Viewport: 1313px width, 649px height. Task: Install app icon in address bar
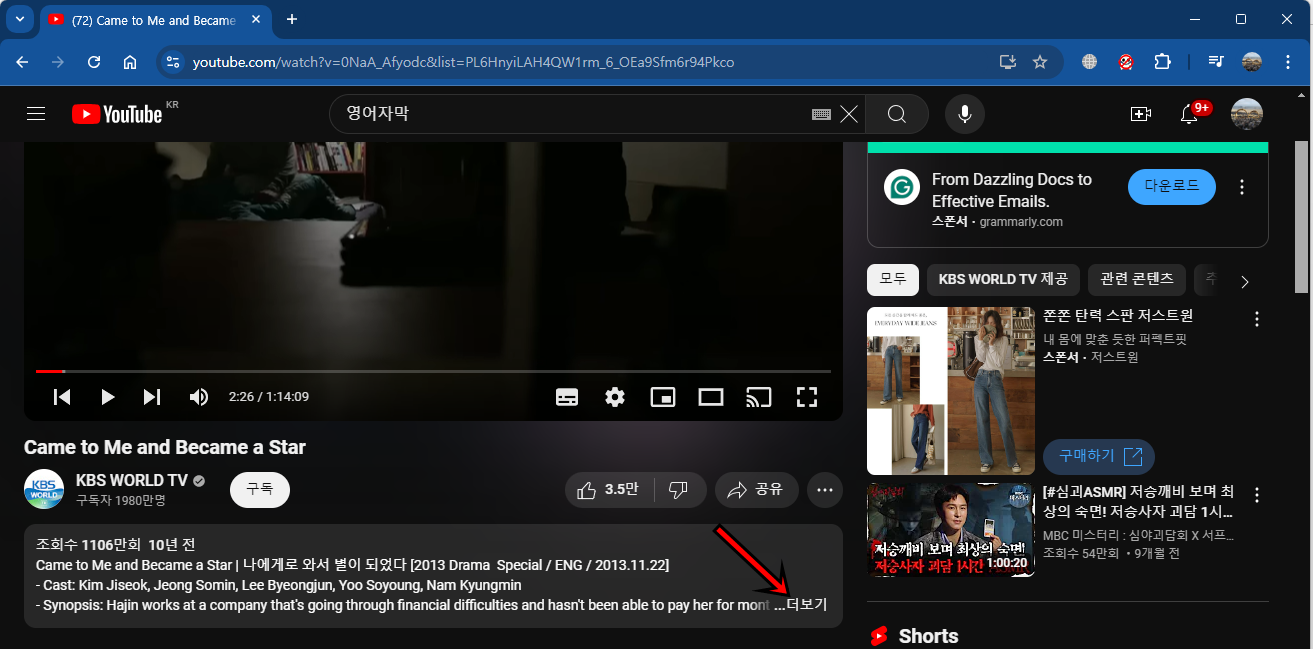click(1008, 62)
